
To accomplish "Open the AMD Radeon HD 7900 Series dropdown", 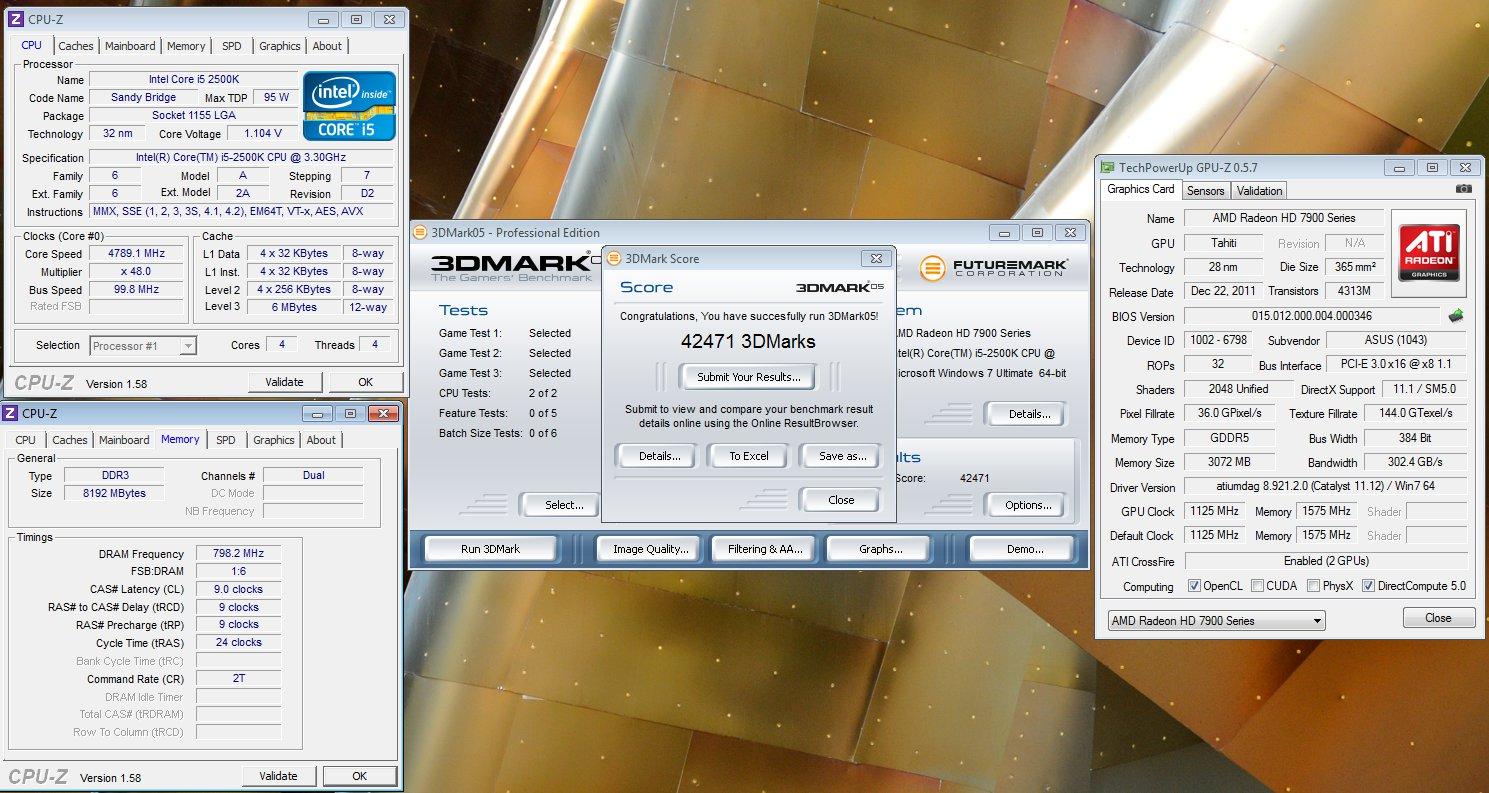I will coord(1216,621).
